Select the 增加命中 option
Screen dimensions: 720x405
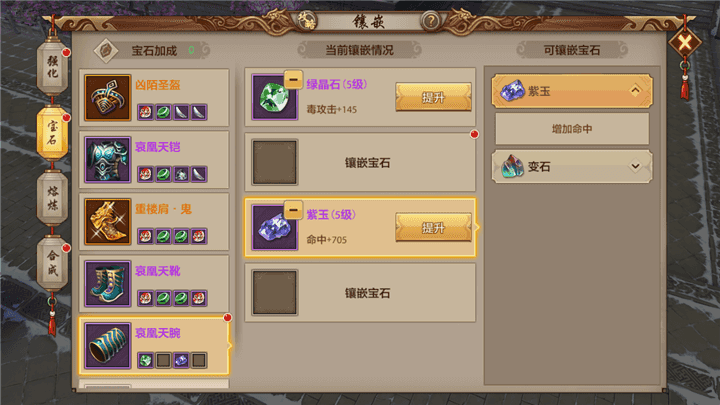[572, 129]
